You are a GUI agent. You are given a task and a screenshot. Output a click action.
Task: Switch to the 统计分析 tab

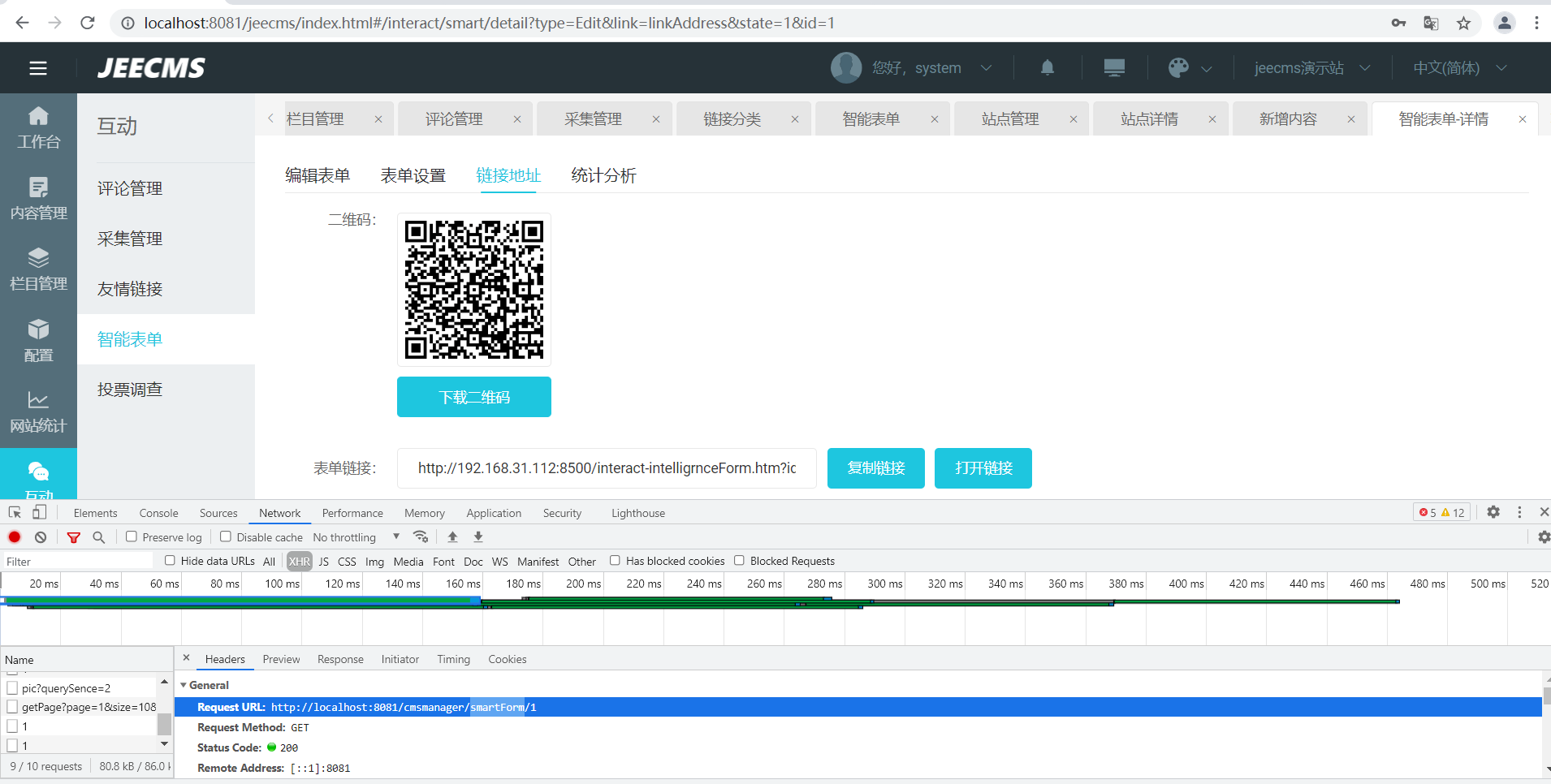(x=603, y=175)
